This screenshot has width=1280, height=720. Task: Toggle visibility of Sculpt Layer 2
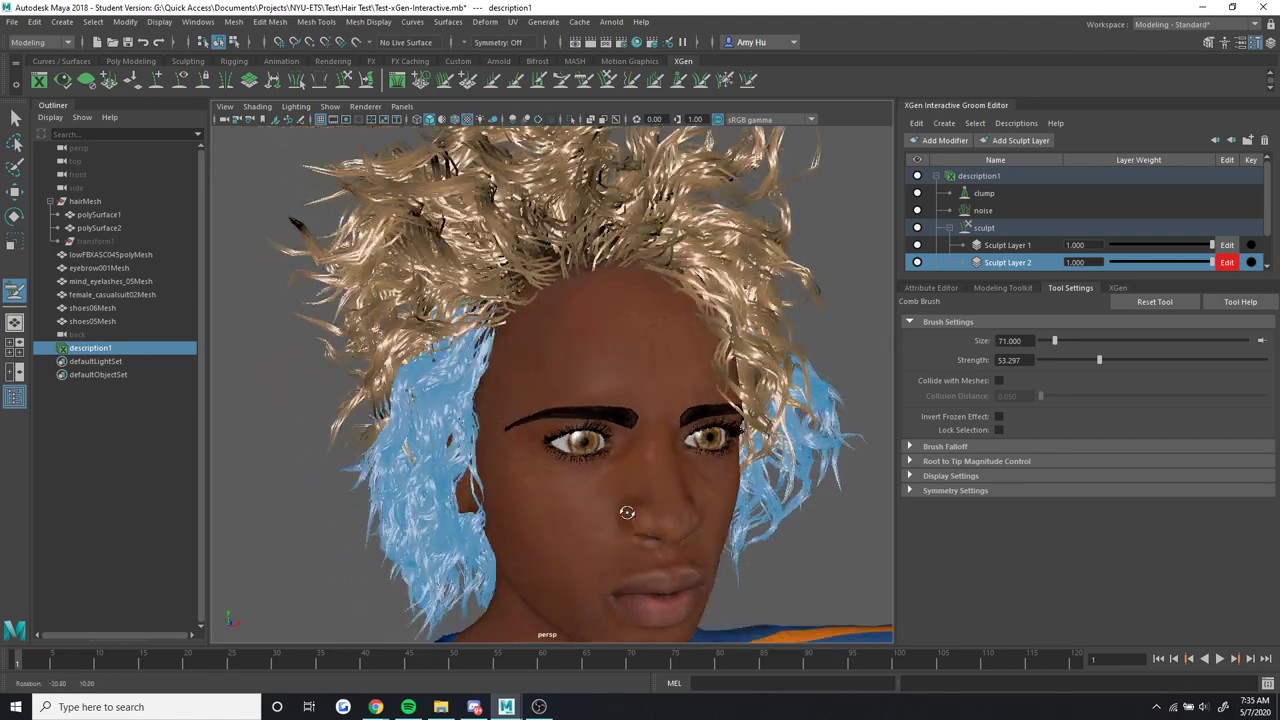pos(917,262)
